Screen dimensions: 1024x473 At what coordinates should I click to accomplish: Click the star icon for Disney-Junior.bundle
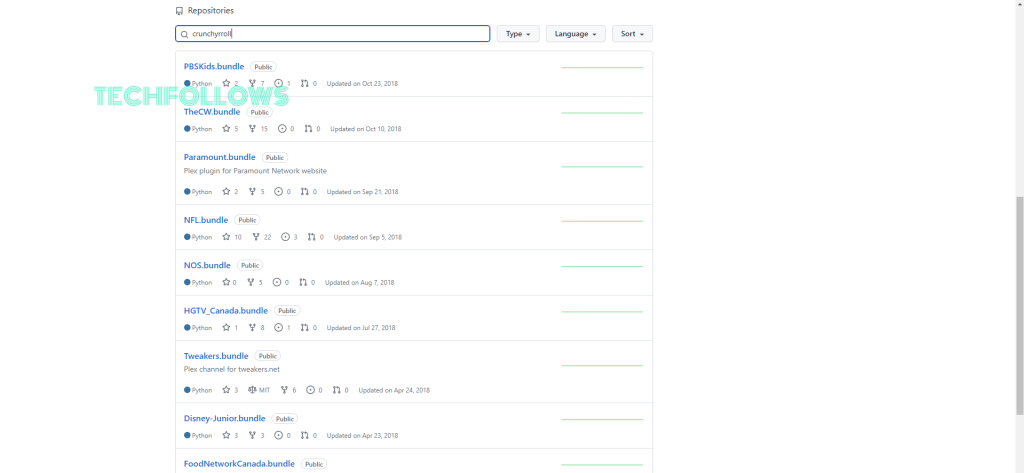pyautogui.click(x=227, y=435)
